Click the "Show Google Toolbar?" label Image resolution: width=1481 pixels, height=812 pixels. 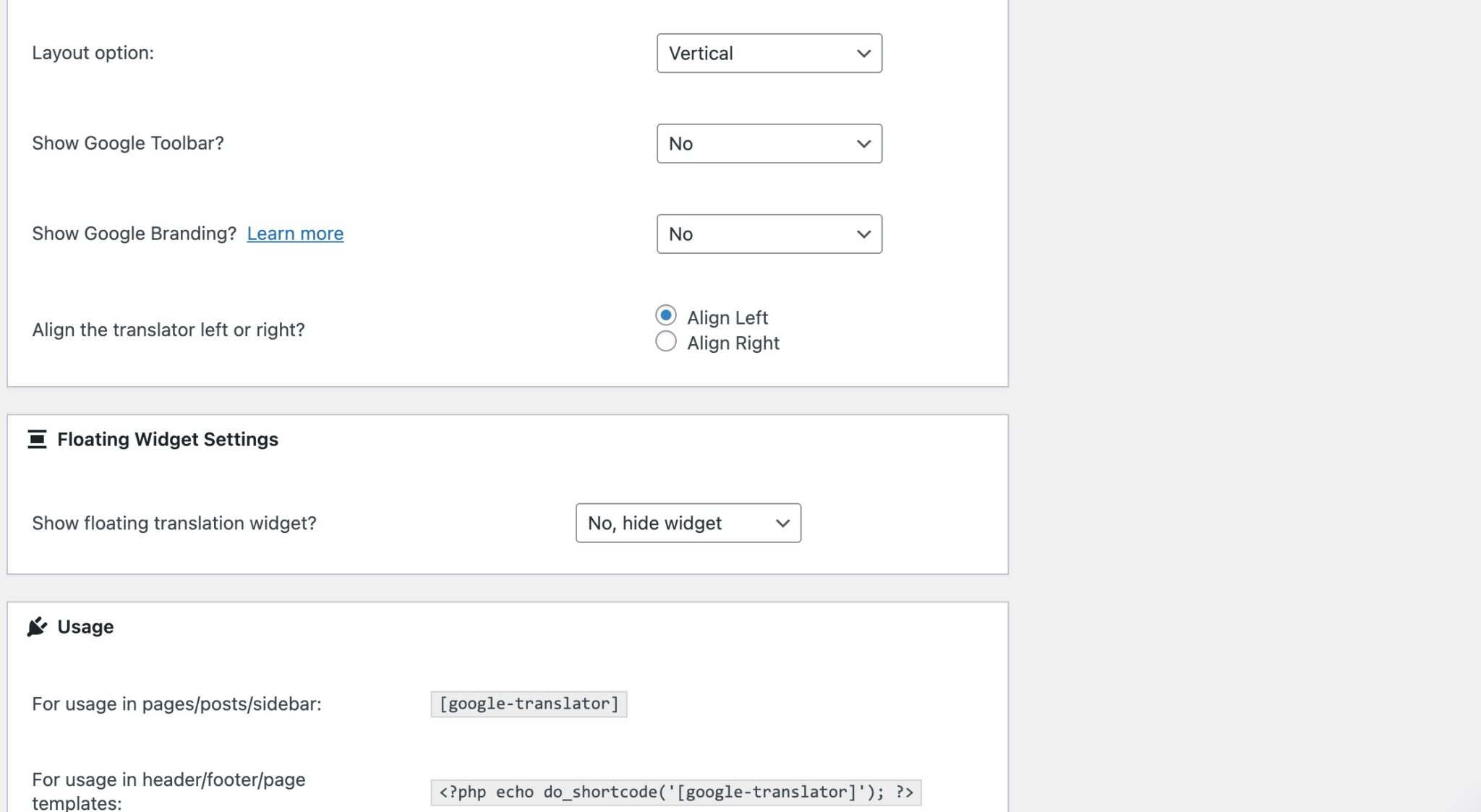pos(128,144)
